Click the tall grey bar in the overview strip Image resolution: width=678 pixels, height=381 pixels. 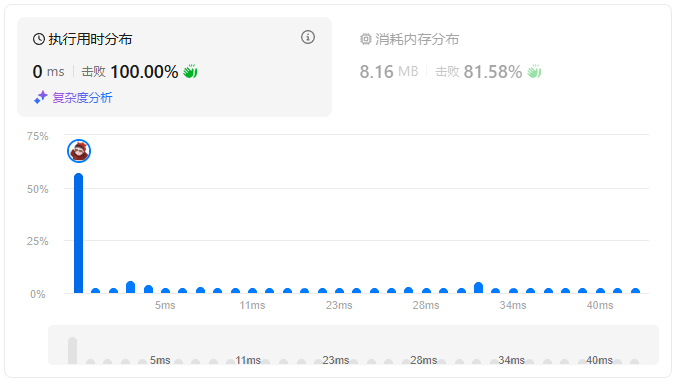[x=73, y=351]
